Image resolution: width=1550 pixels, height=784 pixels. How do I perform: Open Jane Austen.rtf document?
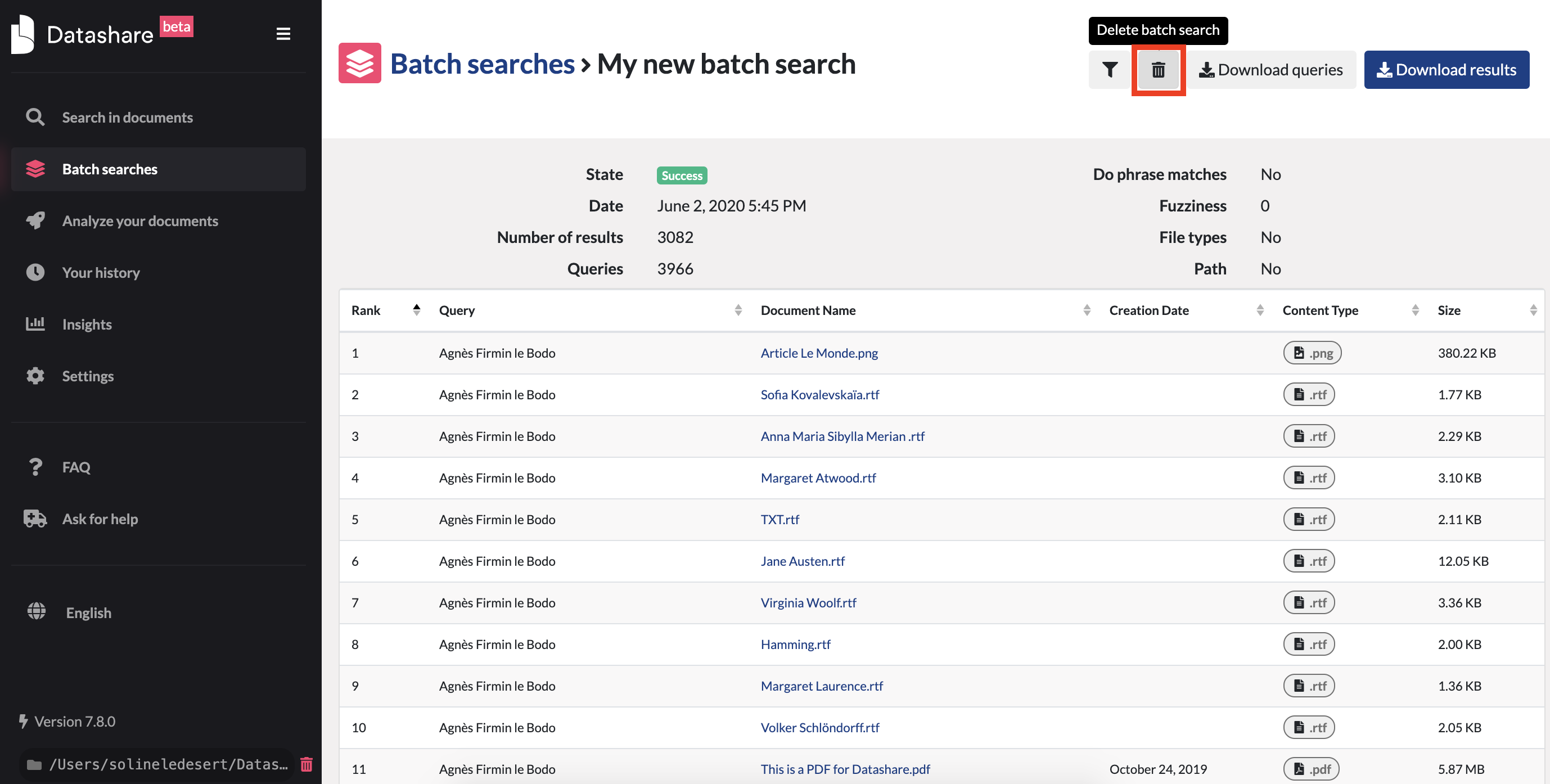(802, 561)
